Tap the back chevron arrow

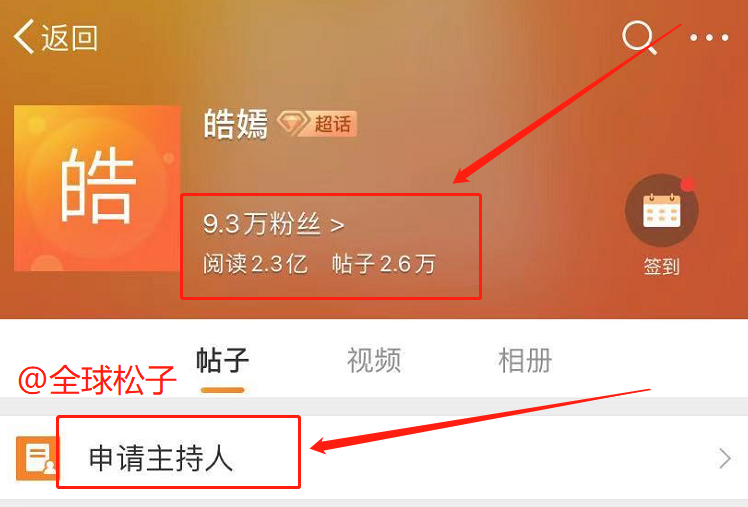pos(24,36)
